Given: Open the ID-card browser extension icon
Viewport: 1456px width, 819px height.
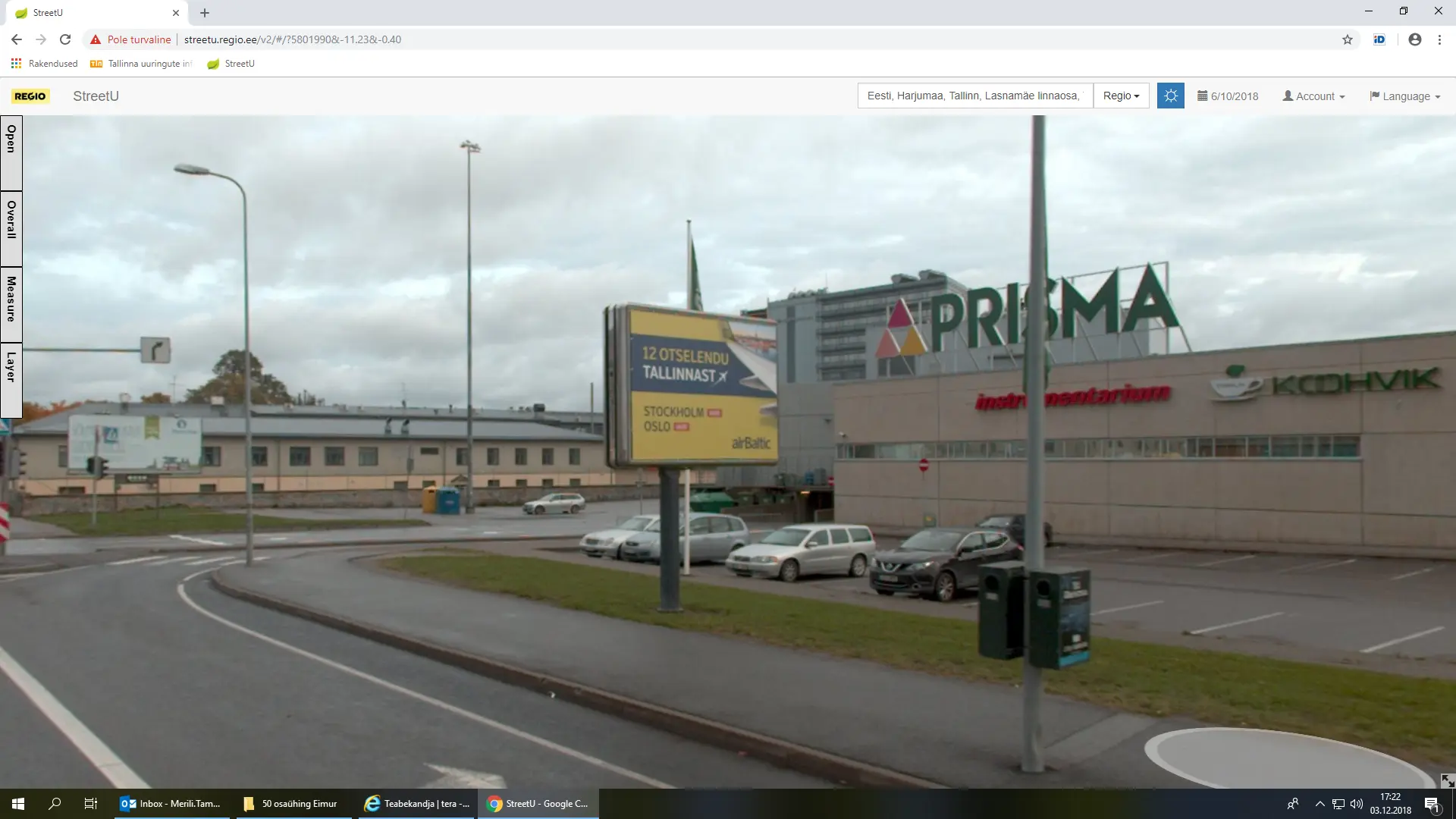Looking at the screenshot, I should (1379, 39).
